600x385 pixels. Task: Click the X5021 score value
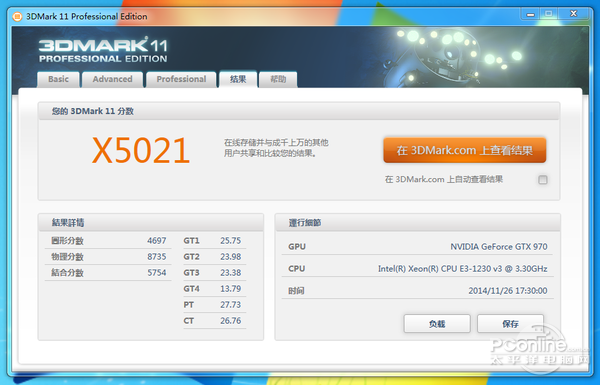pos(141,151)
